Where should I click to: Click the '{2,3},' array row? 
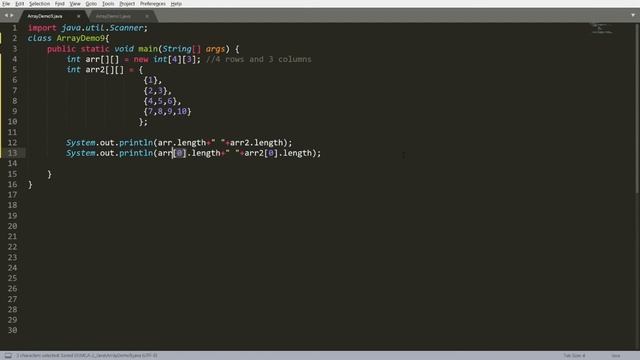[x=158, y=91]
